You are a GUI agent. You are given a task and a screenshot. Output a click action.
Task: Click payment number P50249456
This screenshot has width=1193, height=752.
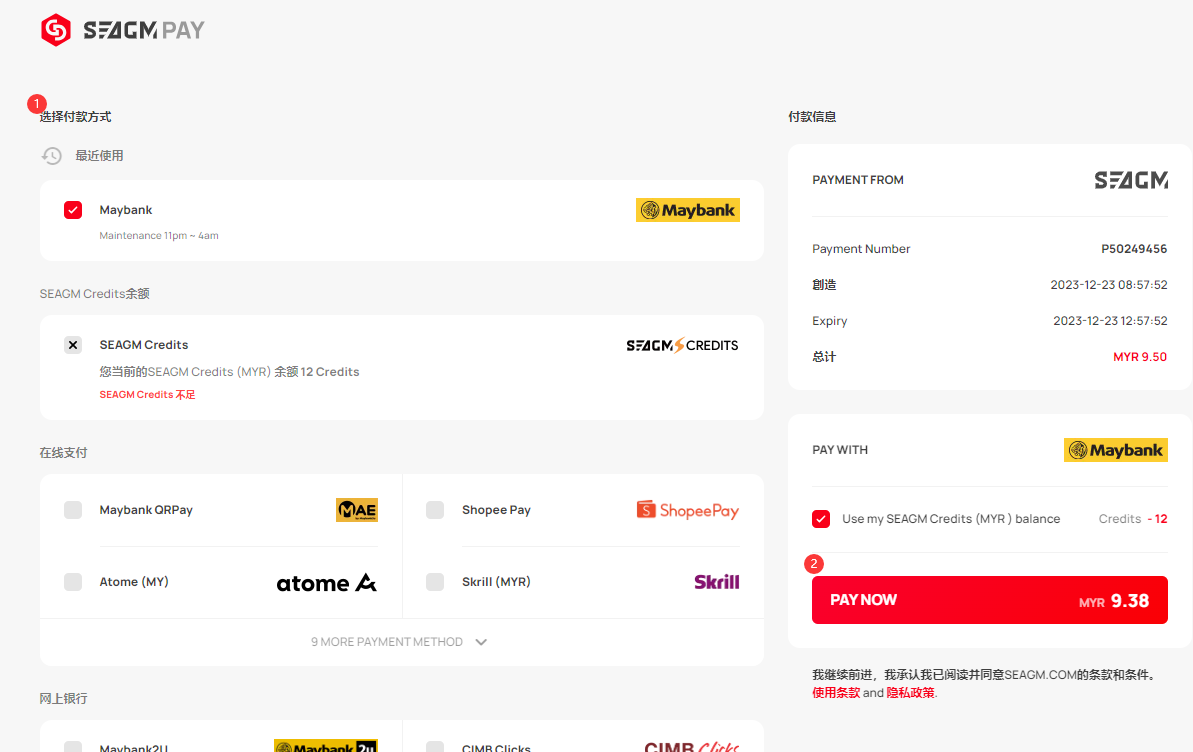(x=1134, y=249)
